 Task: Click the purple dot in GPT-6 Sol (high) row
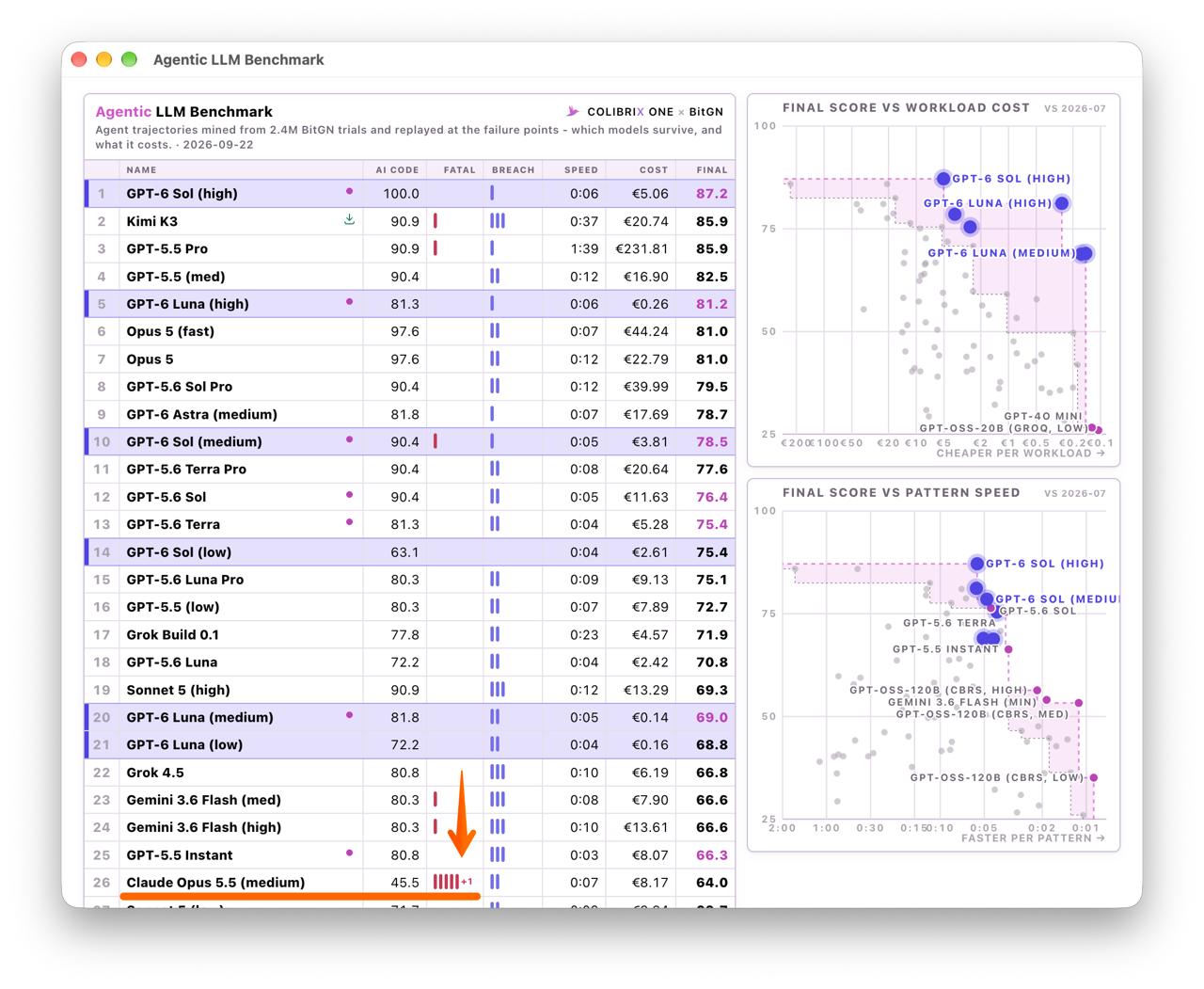(350, 192)
